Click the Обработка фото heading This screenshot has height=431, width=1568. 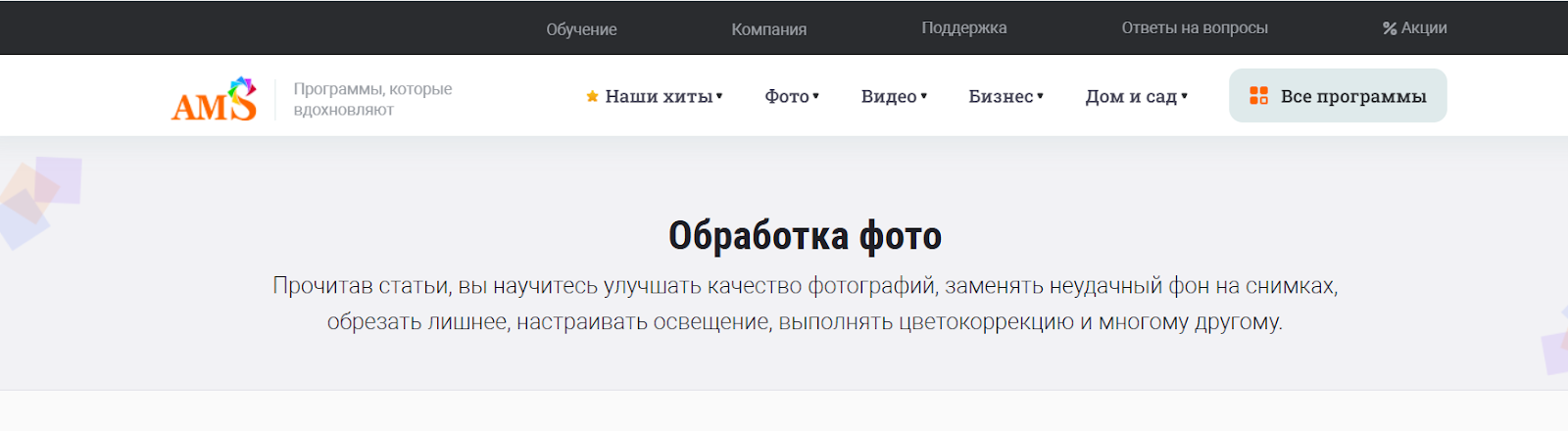(x=805, y=236)
